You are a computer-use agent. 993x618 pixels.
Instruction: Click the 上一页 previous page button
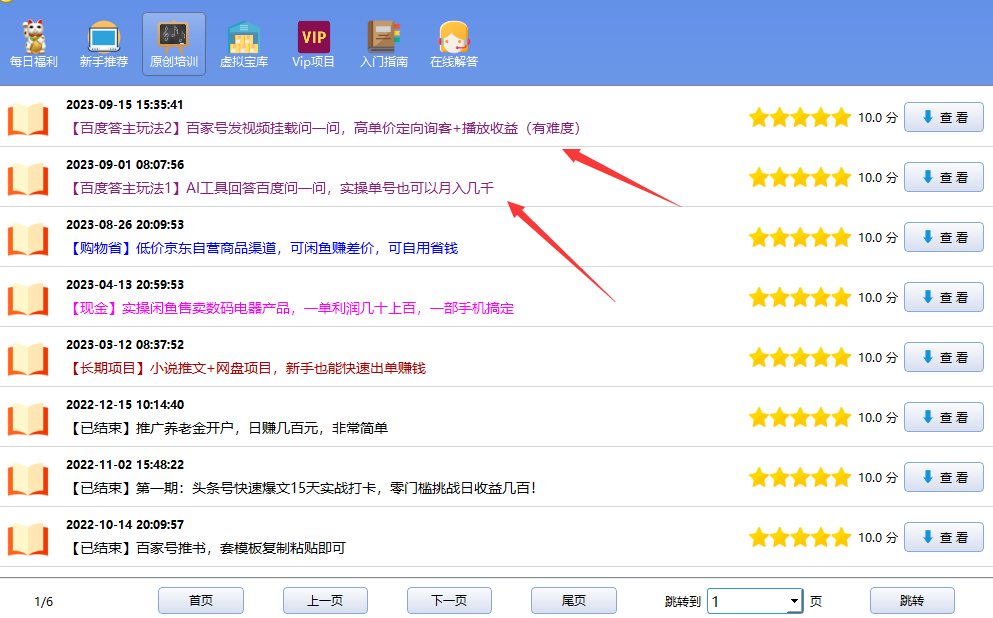tap(325, 600)
